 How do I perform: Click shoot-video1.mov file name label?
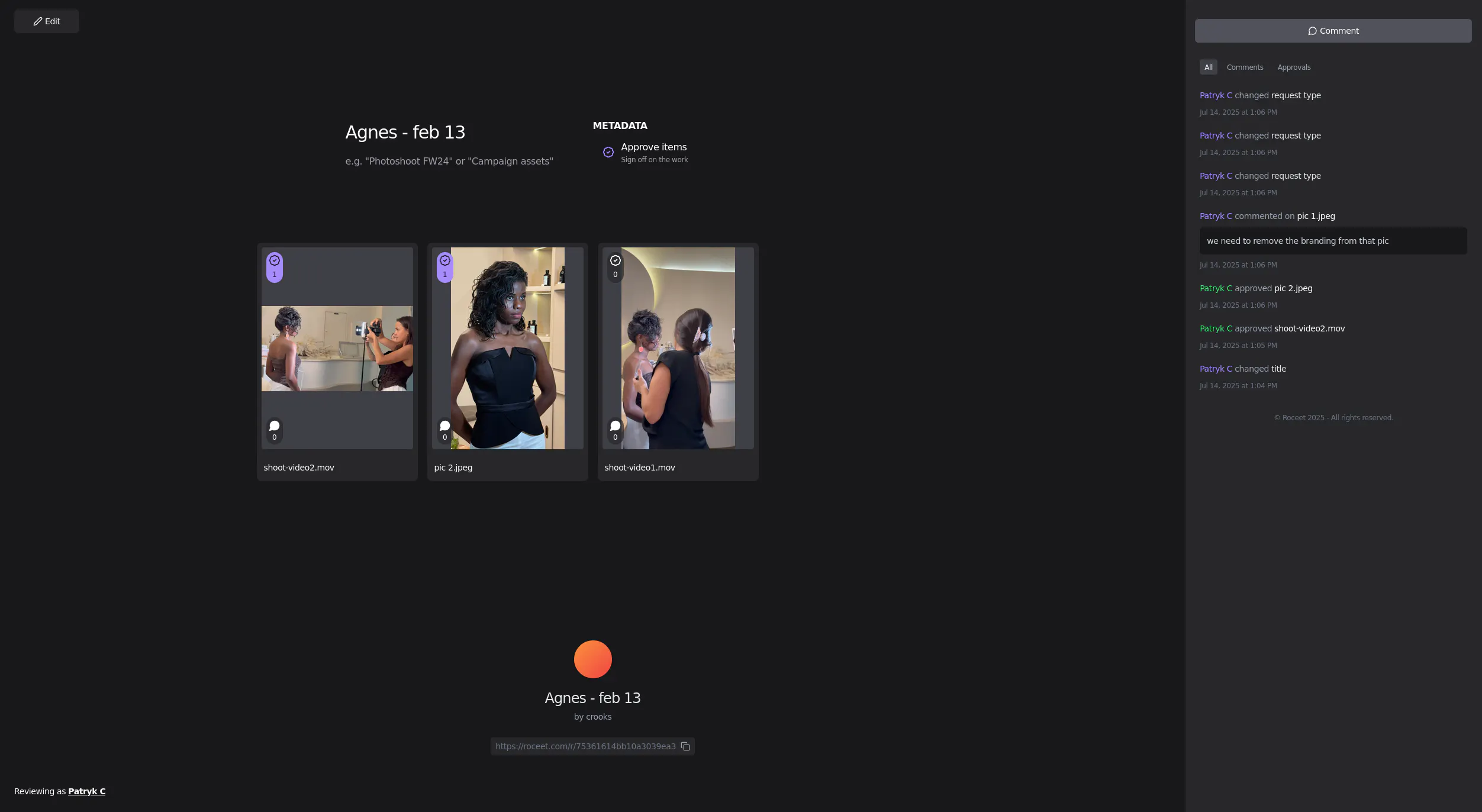point(640,468)
